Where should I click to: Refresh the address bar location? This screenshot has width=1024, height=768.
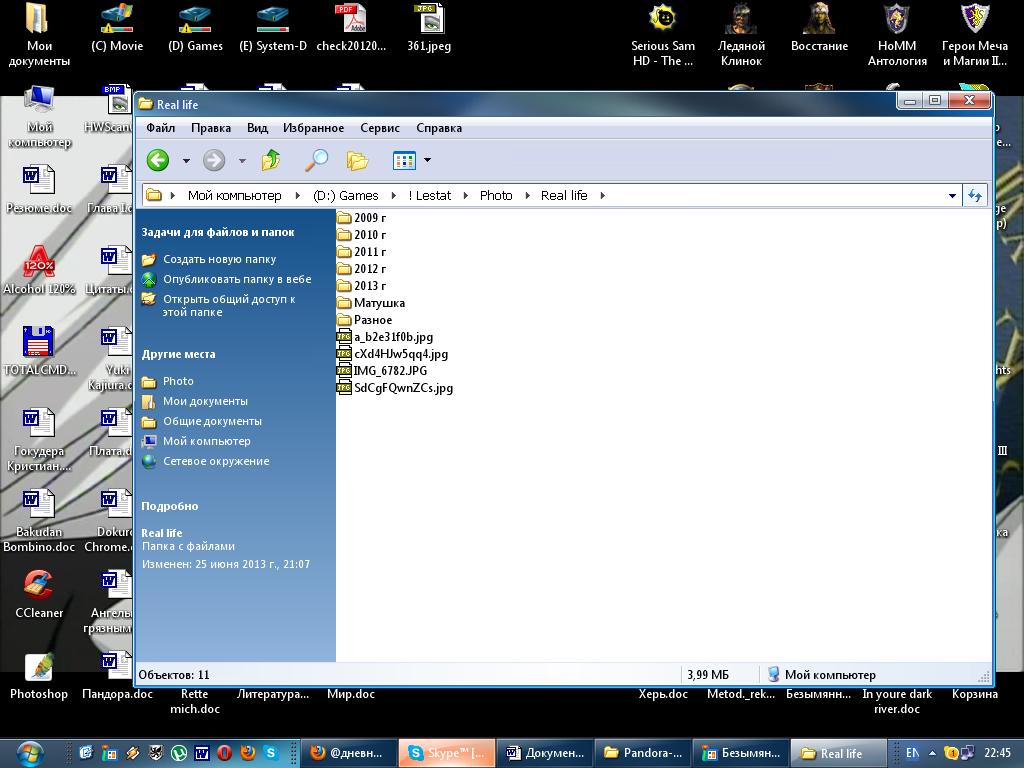(974, 196)
